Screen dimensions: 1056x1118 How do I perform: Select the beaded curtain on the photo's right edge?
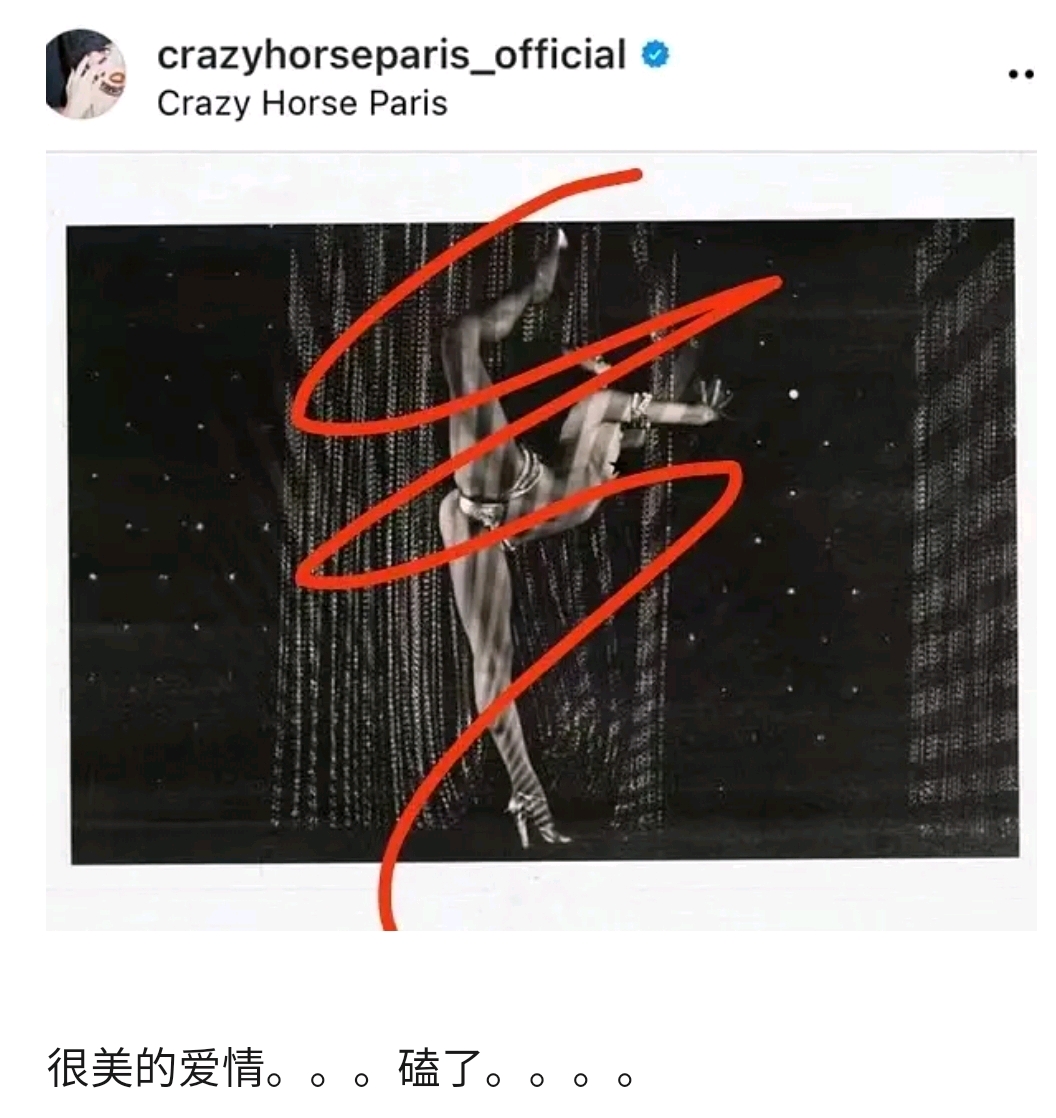point(963,528)
